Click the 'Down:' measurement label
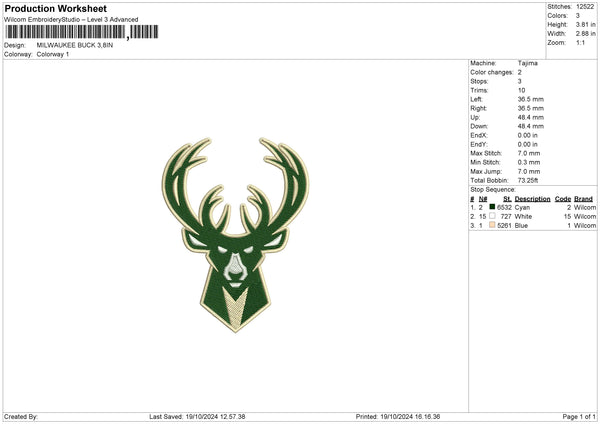The height and width of the screenshot is (424, 600). click(x=479, y=126)
